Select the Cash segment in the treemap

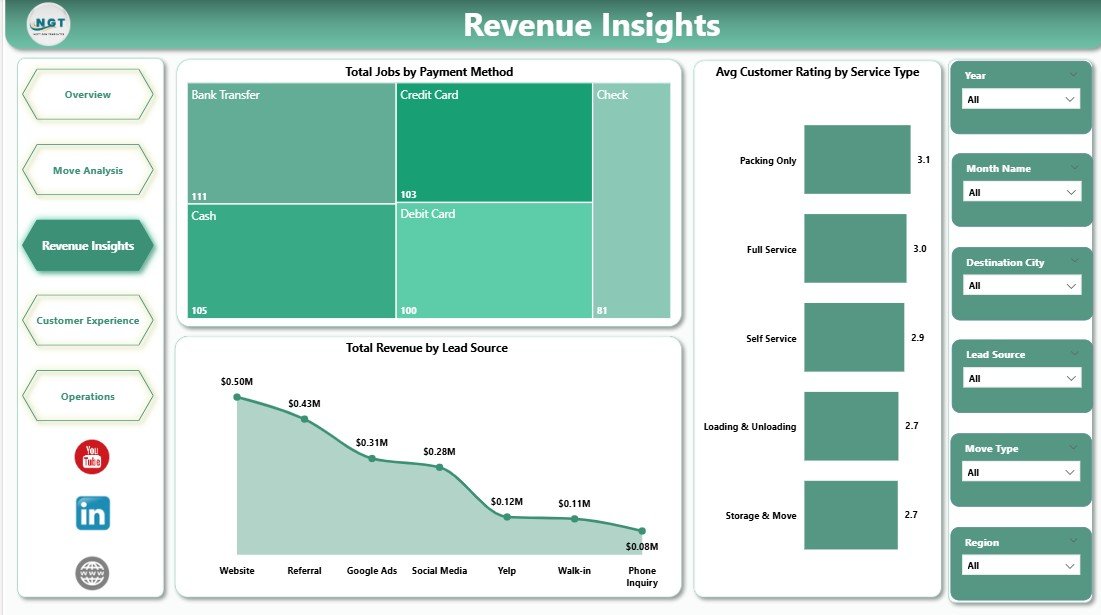pyautogui.click(x=288, y=260)
